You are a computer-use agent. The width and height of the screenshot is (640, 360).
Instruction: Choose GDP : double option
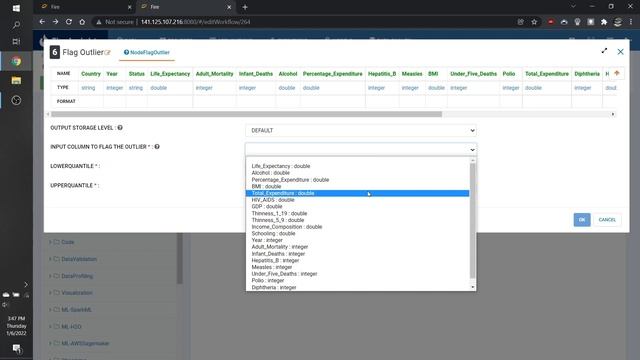click(x=358, y=207)
